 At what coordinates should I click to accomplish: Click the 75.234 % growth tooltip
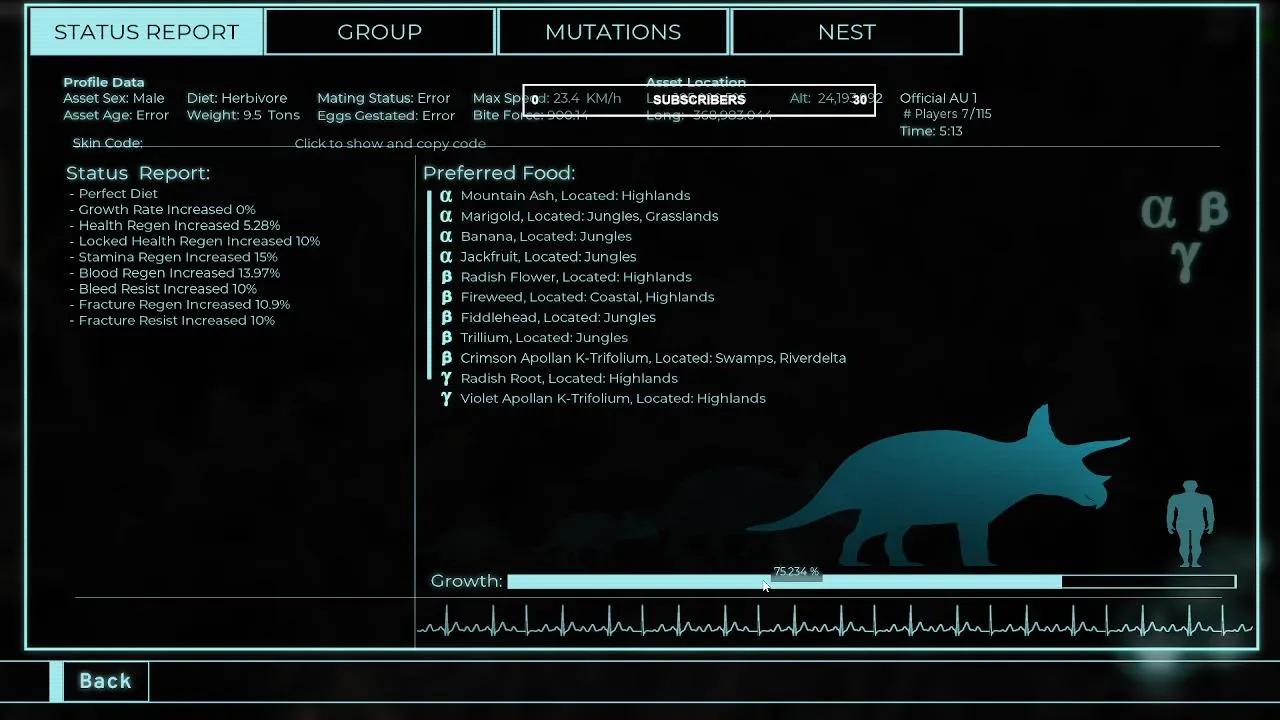pos(796,572)
